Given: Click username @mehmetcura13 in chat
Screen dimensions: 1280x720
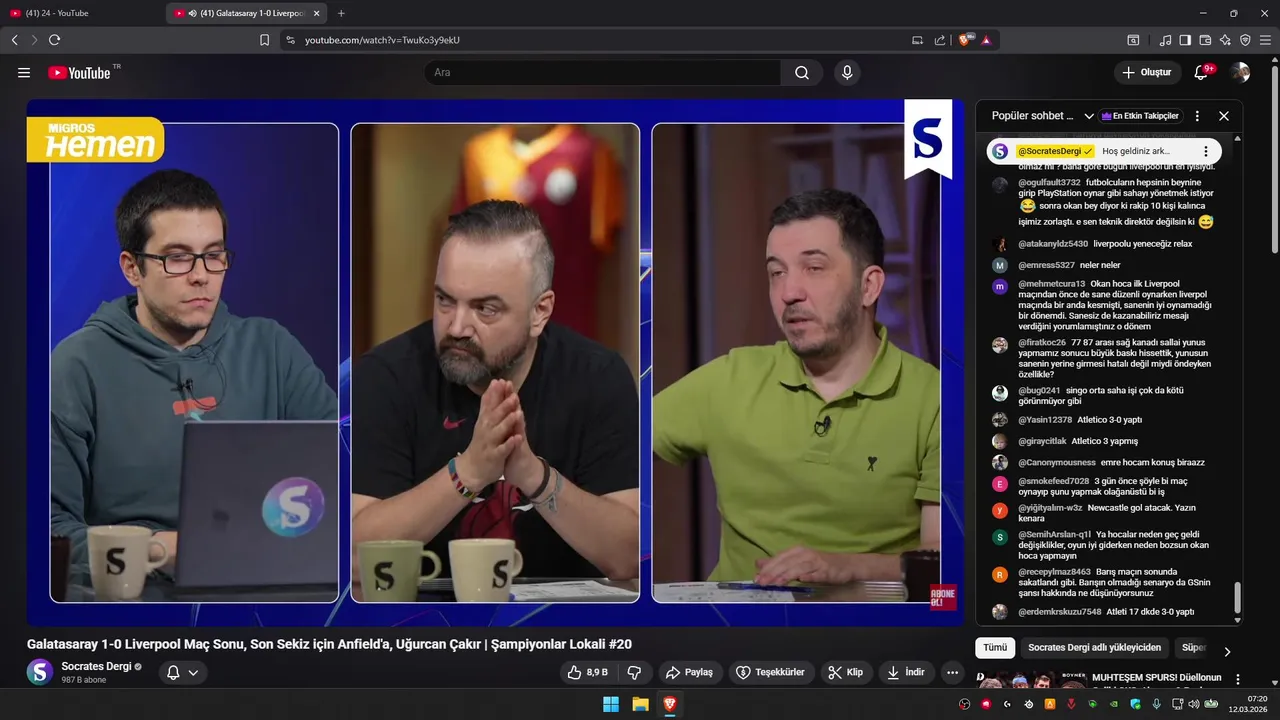Looking at the screenshot, I should click(1051, 284).
